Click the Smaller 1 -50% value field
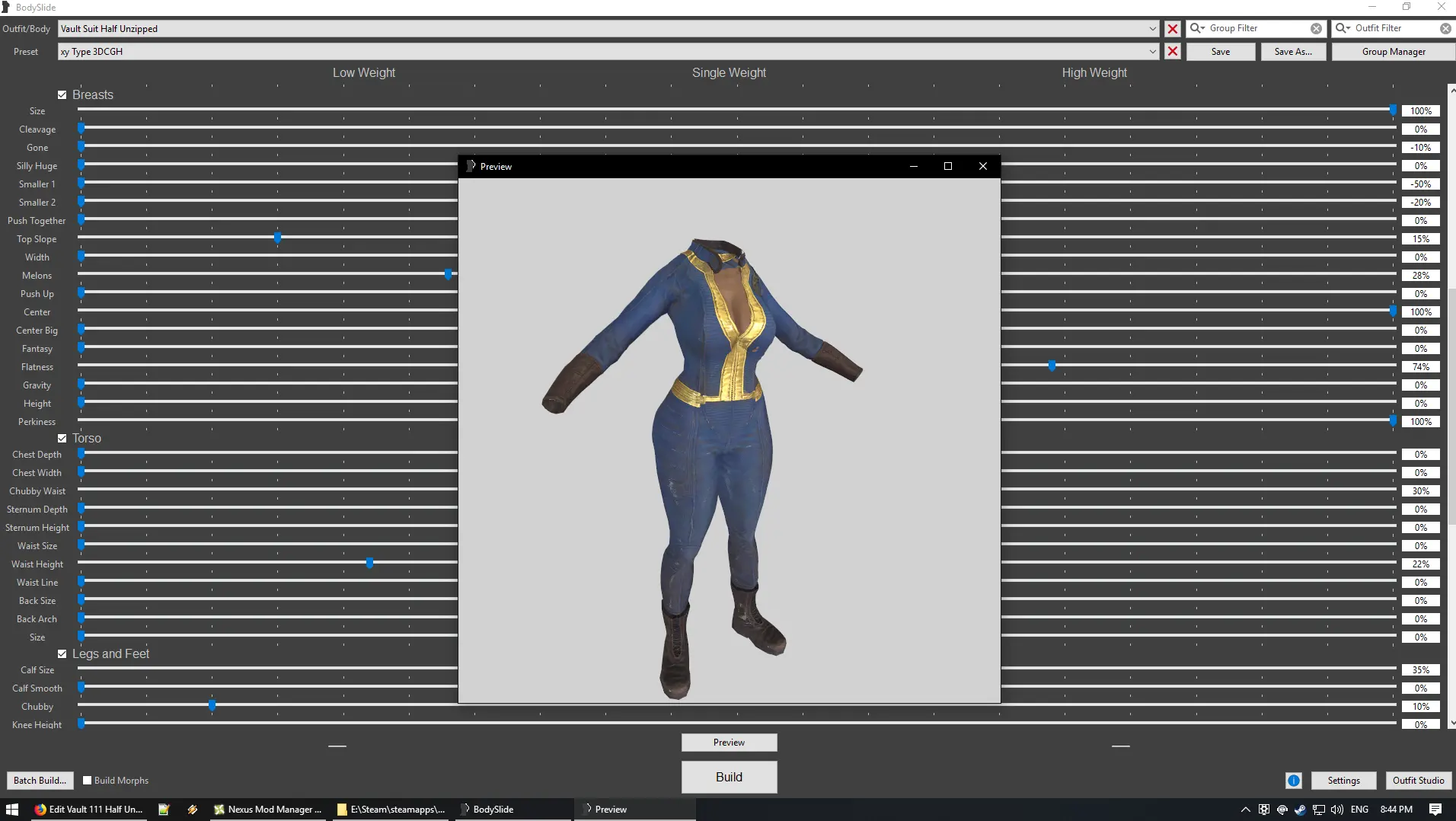Screen dimensions: 1456x821 point(1420,184)
